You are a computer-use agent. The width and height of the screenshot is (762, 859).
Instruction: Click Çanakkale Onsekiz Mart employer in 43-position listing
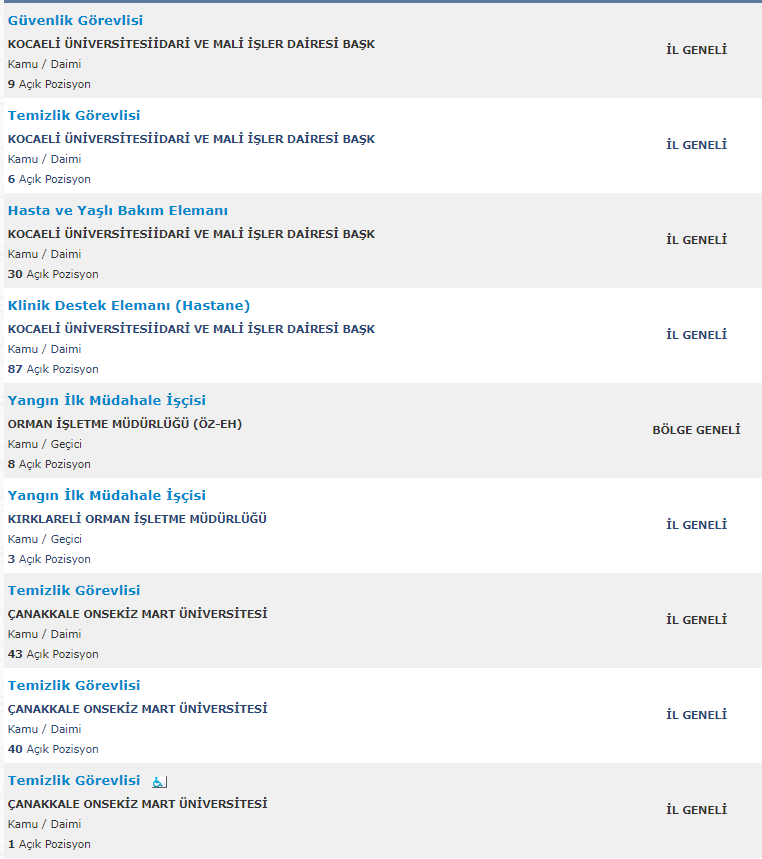pyautogui.click(x=137, y=614)
